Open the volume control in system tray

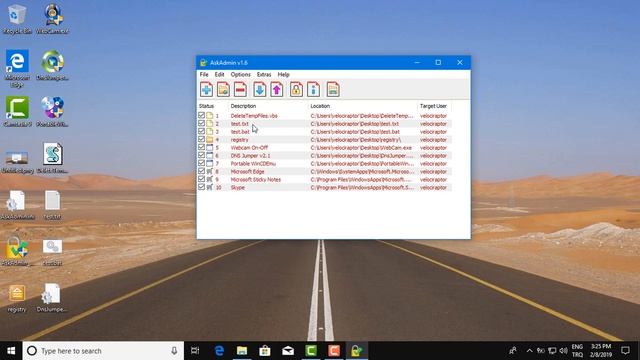tap(564, 351)
